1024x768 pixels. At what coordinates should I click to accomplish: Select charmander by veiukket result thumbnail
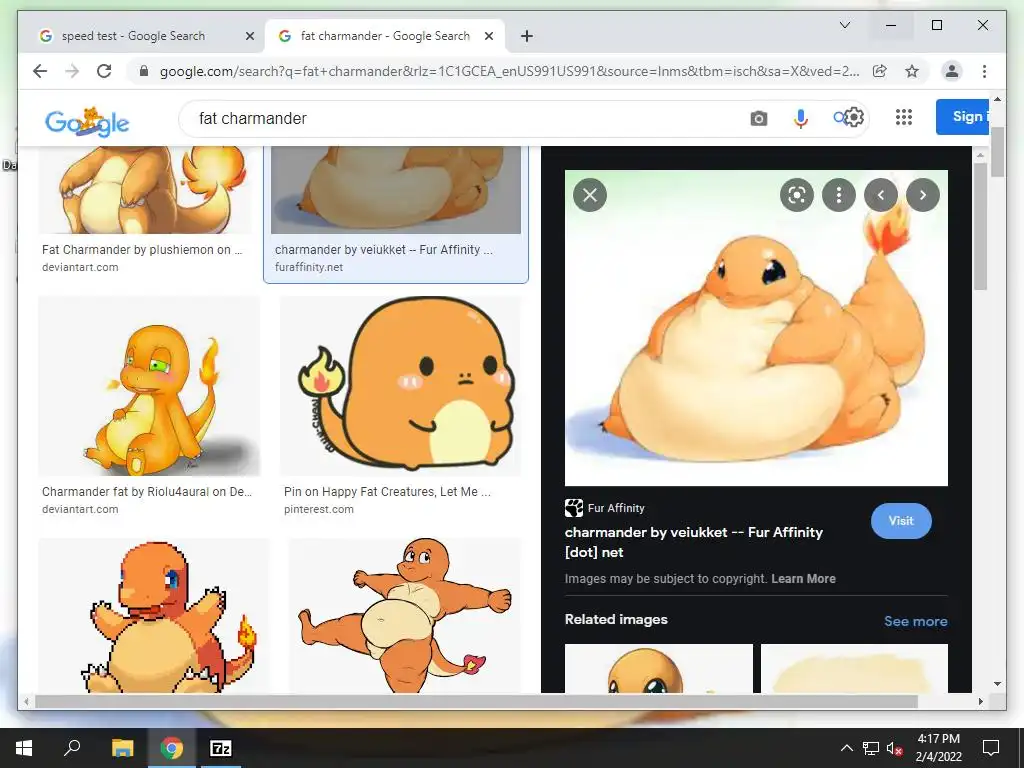[396, 190]
